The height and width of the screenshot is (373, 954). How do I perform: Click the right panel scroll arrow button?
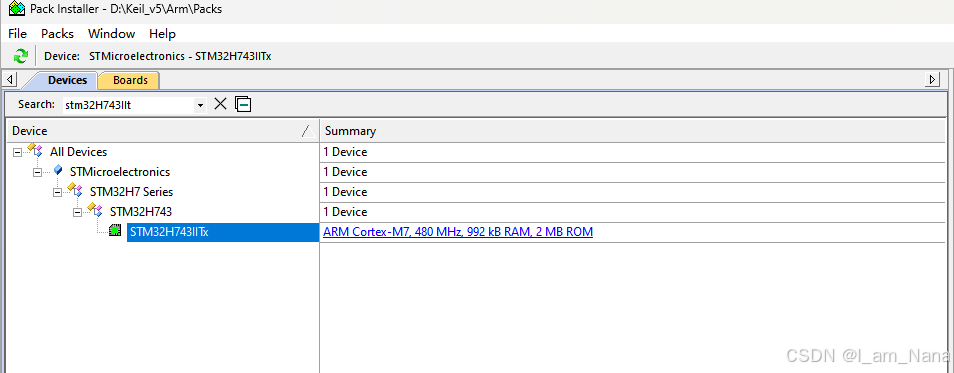(933, 80)
